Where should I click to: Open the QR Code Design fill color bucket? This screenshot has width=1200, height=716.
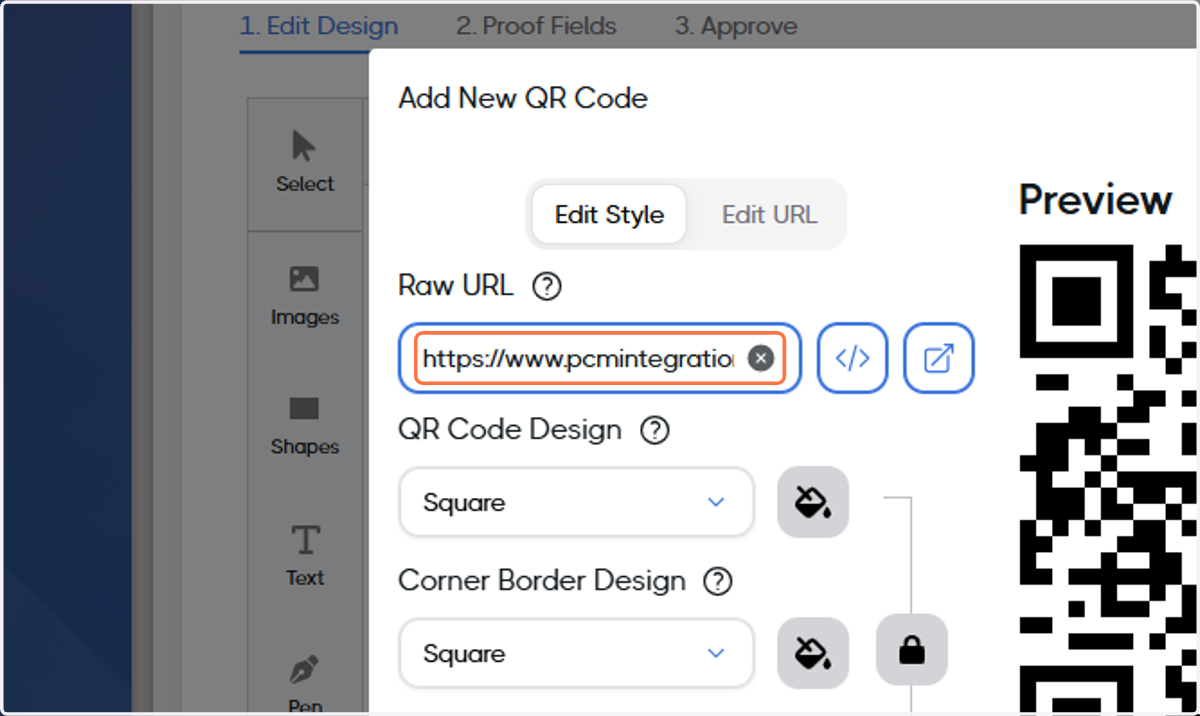click(813, 501)
